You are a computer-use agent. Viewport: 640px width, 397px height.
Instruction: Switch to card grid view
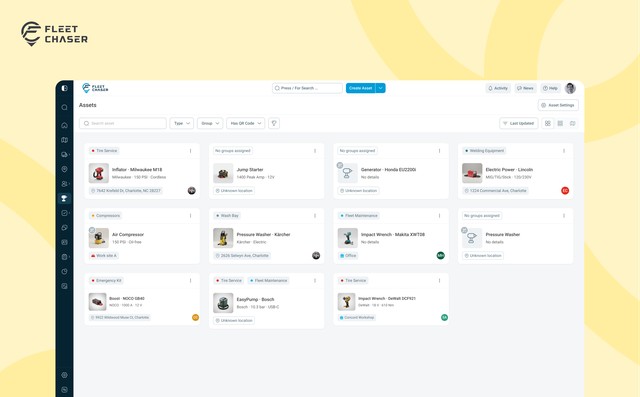548,123
